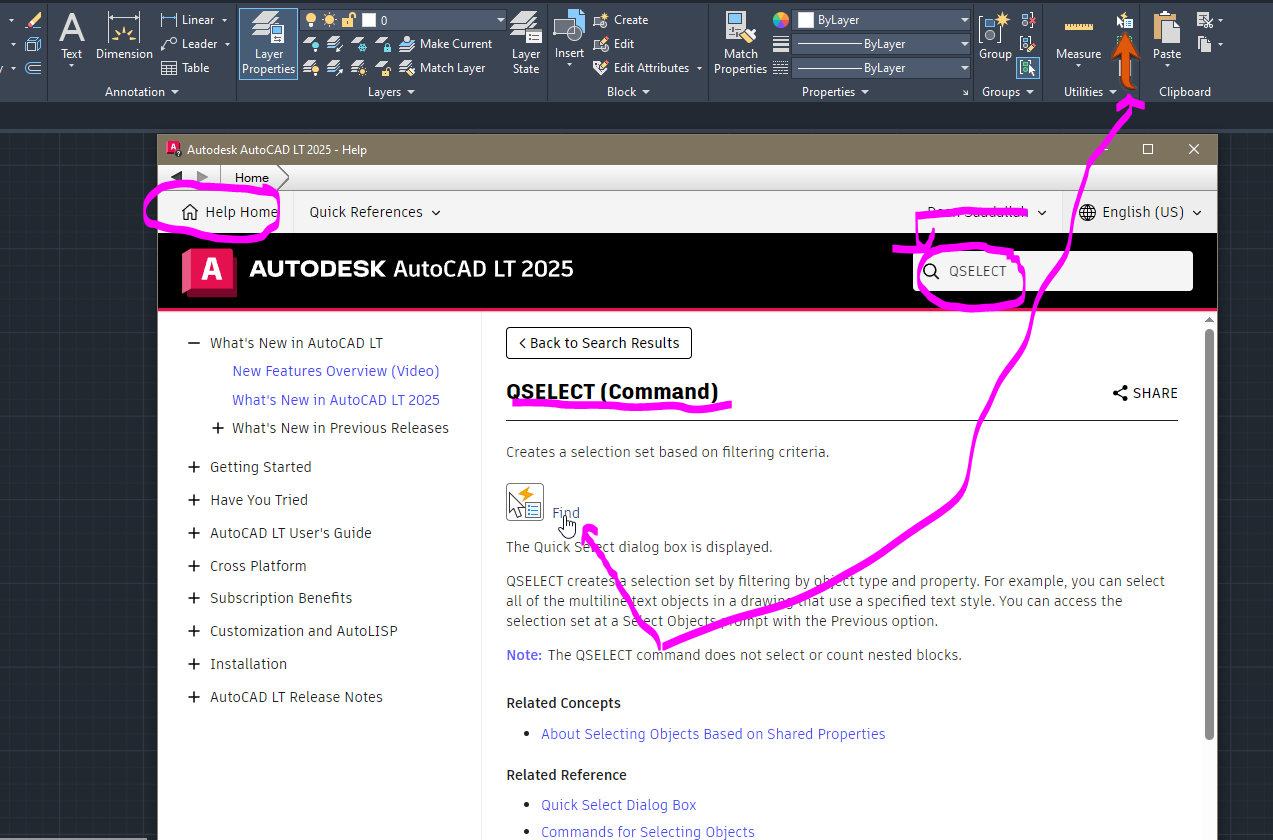Expand the Getting Started help section

(x=261, y=466)
